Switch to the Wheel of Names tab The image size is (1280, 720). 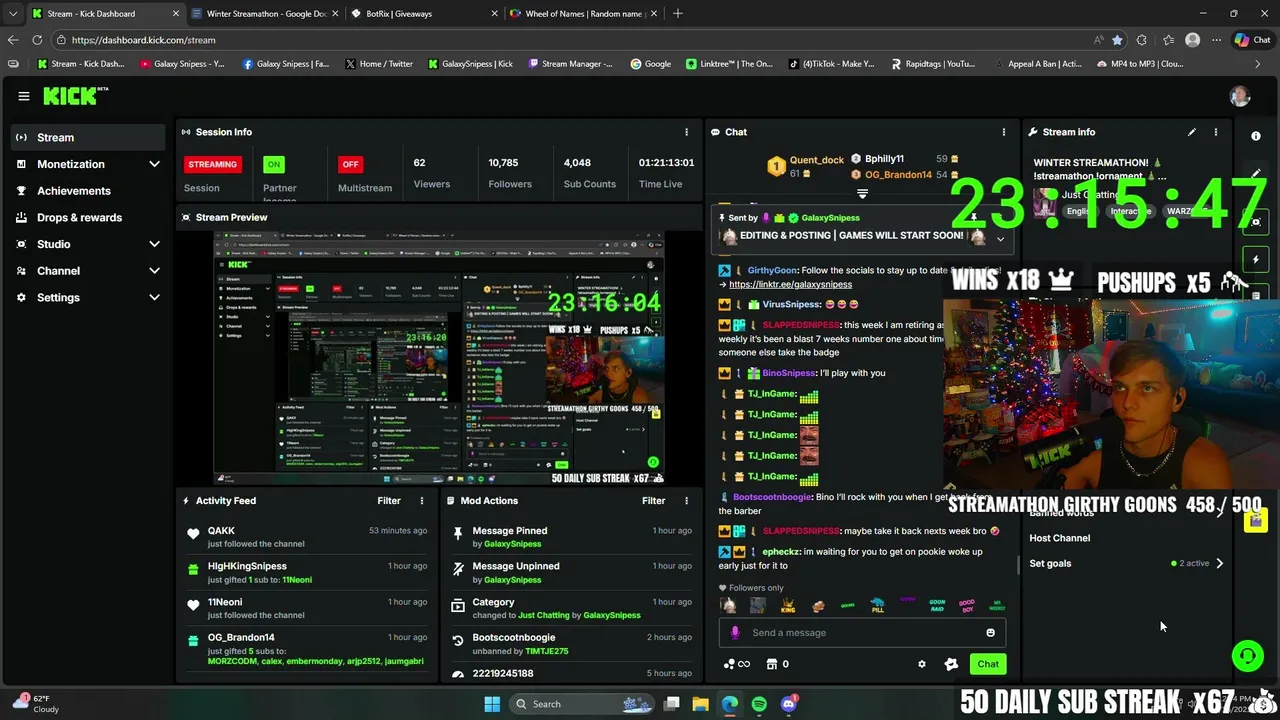(583, 14)
